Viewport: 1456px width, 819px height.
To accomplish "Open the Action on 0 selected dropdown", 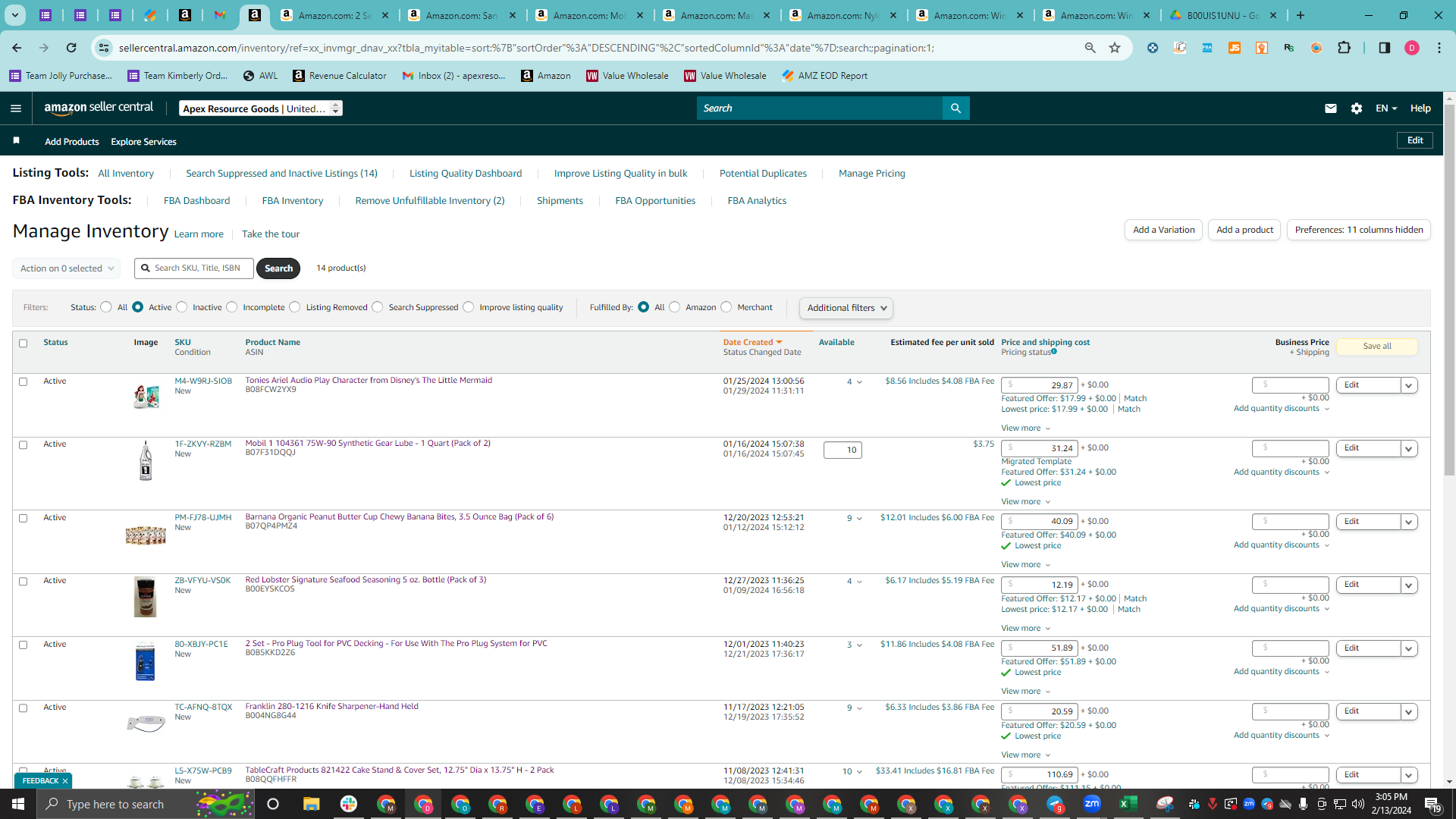I will [66, 268].
